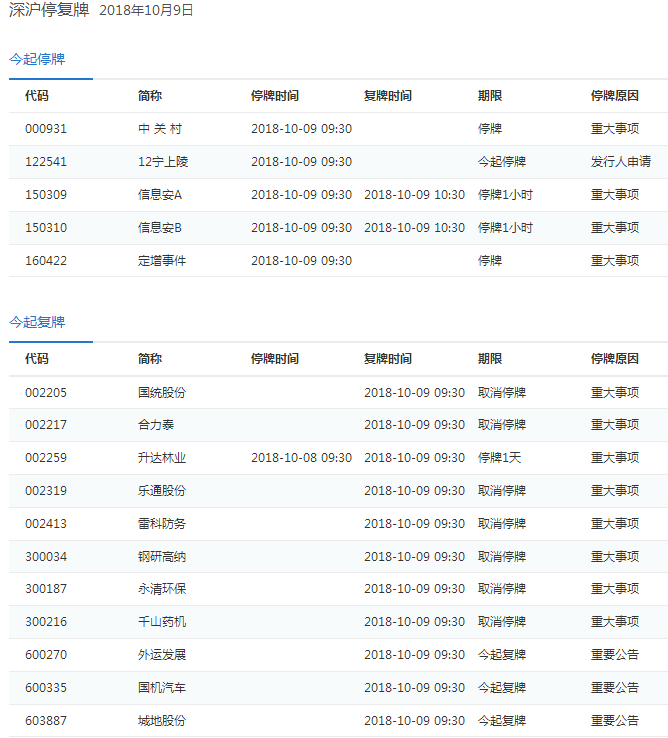Open the 外运发展 stock entry
This screenshot has width=668, height=738.
click(x=161, y=655)
